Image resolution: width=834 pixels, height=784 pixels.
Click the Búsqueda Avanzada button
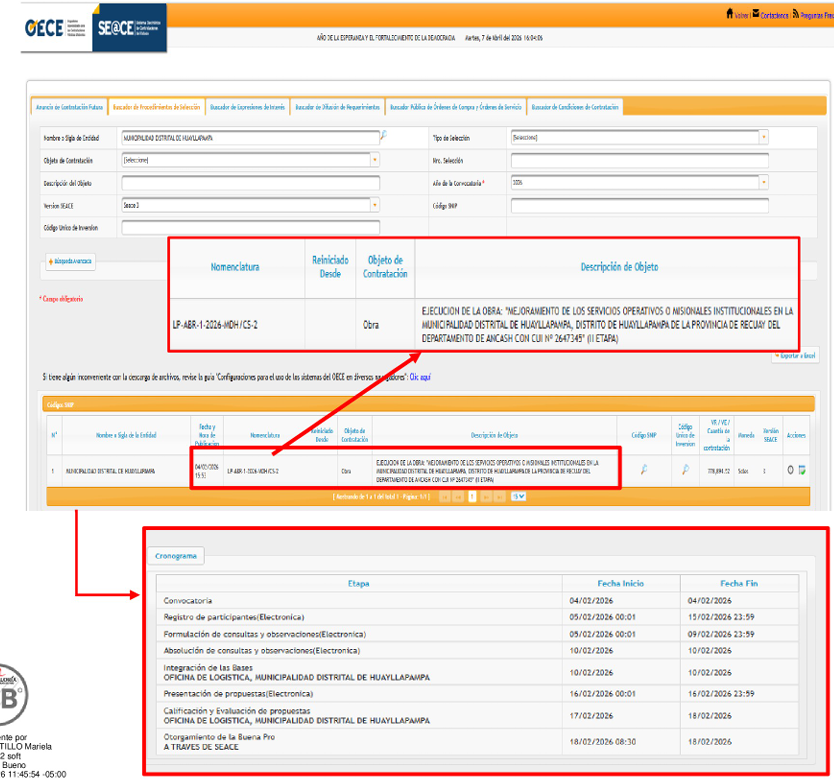click(x=69, y=261)
